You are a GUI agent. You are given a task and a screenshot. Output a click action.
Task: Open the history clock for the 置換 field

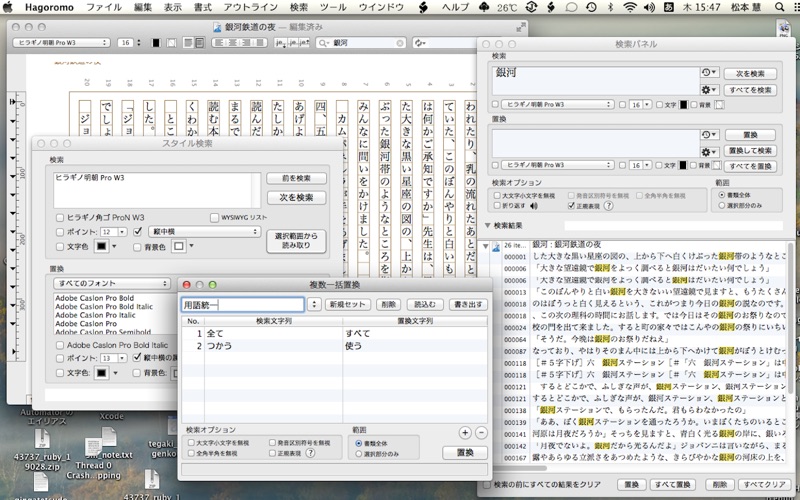[x=709, y=135]
